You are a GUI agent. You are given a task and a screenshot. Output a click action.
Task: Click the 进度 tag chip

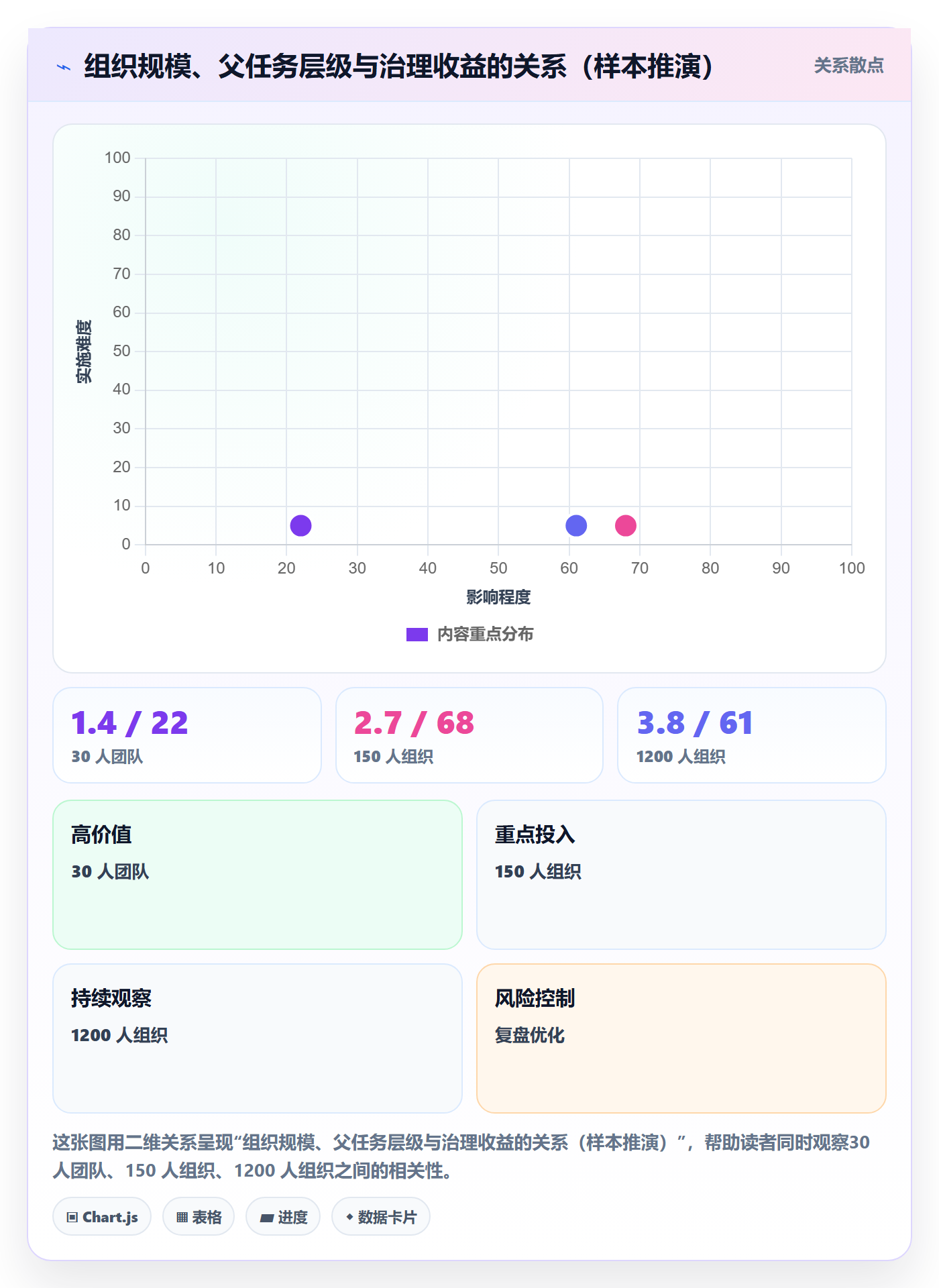coord(283,1216)
